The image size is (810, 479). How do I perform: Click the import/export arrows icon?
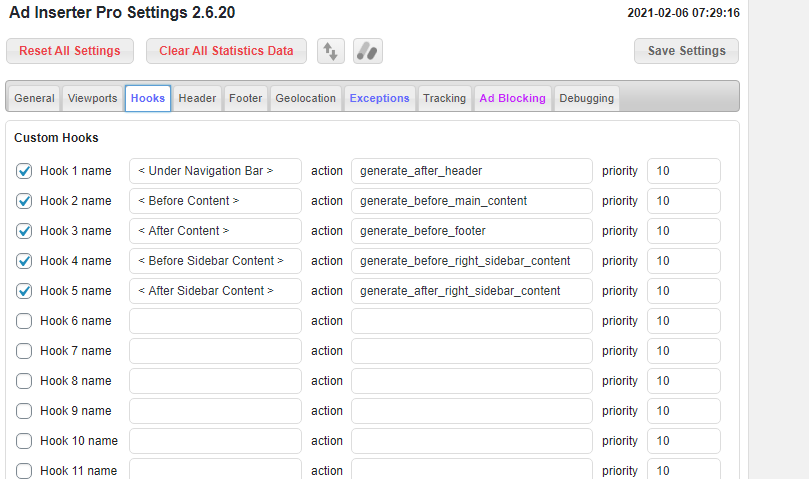(331, 51)
